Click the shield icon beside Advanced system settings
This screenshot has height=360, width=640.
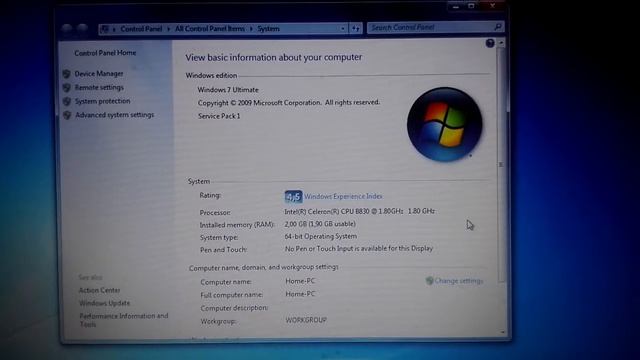click(67, 115)
